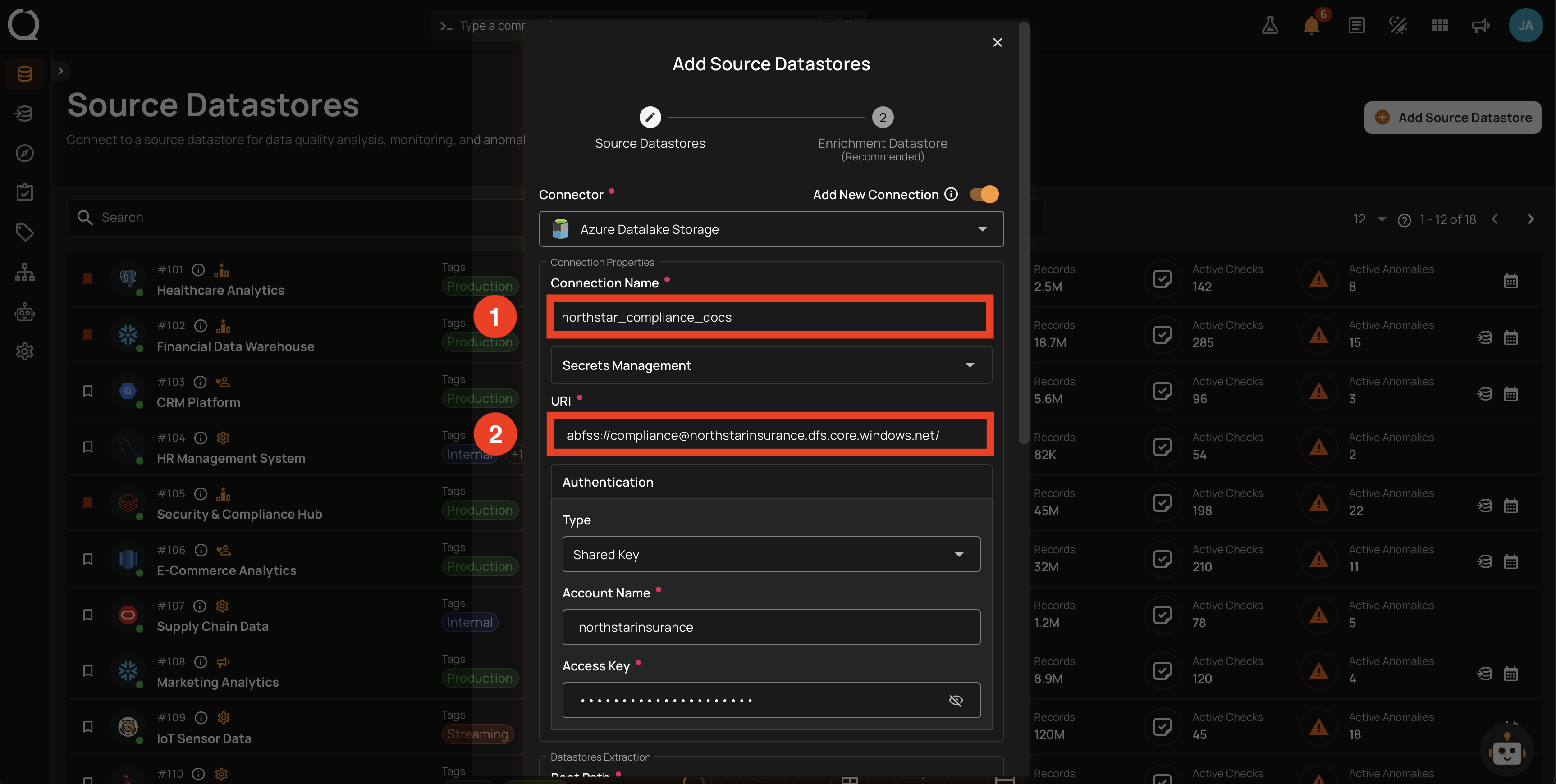Click the Add Source Datastore button
Screen dimensions: 1556x784
1453,117
